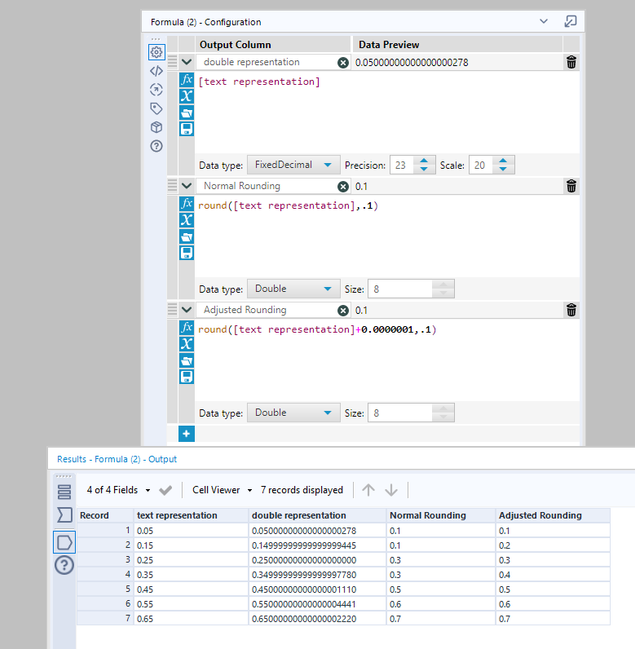Viewport: 635px width, 649px height.
Task: Open the 4 of 4 Fields dropdown
Action: 118,490
